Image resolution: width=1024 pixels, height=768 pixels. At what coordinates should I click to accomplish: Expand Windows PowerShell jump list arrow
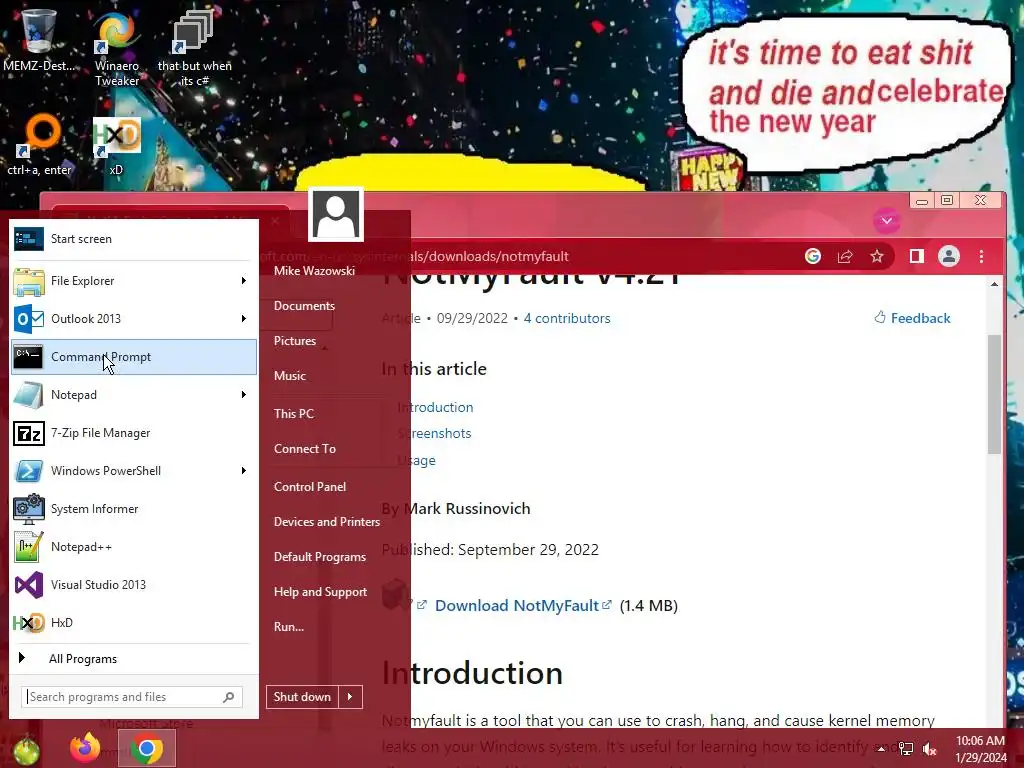coord(244,471)
